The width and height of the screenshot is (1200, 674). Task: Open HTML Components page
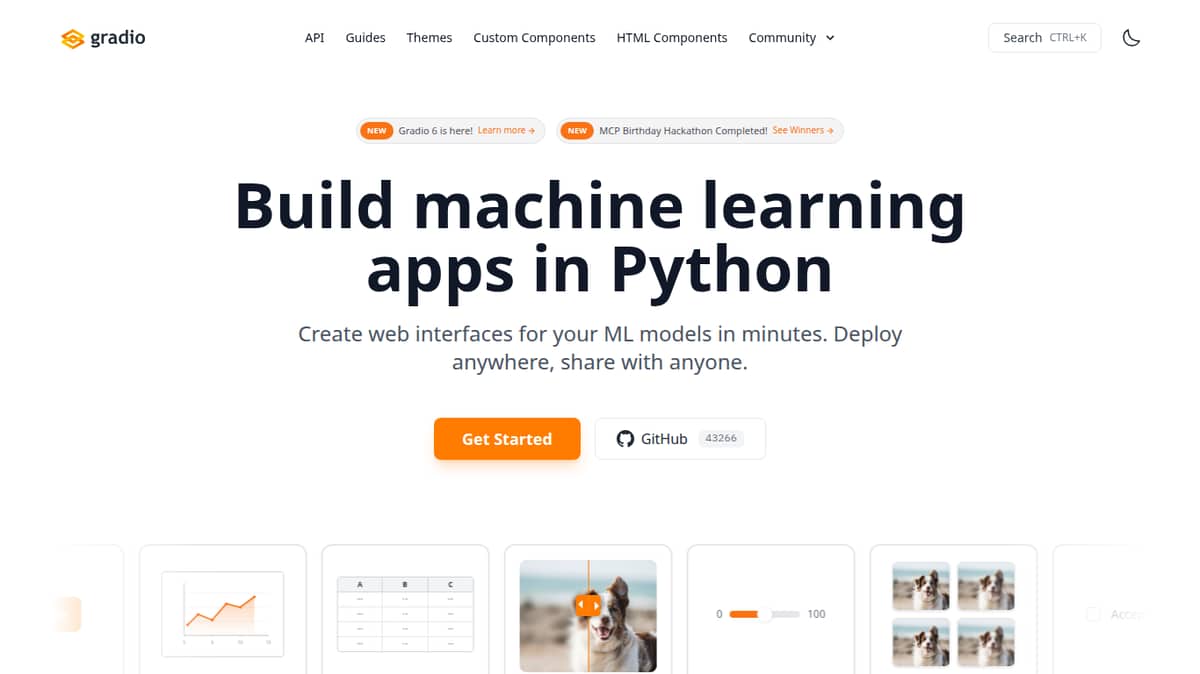click(672, 38)
